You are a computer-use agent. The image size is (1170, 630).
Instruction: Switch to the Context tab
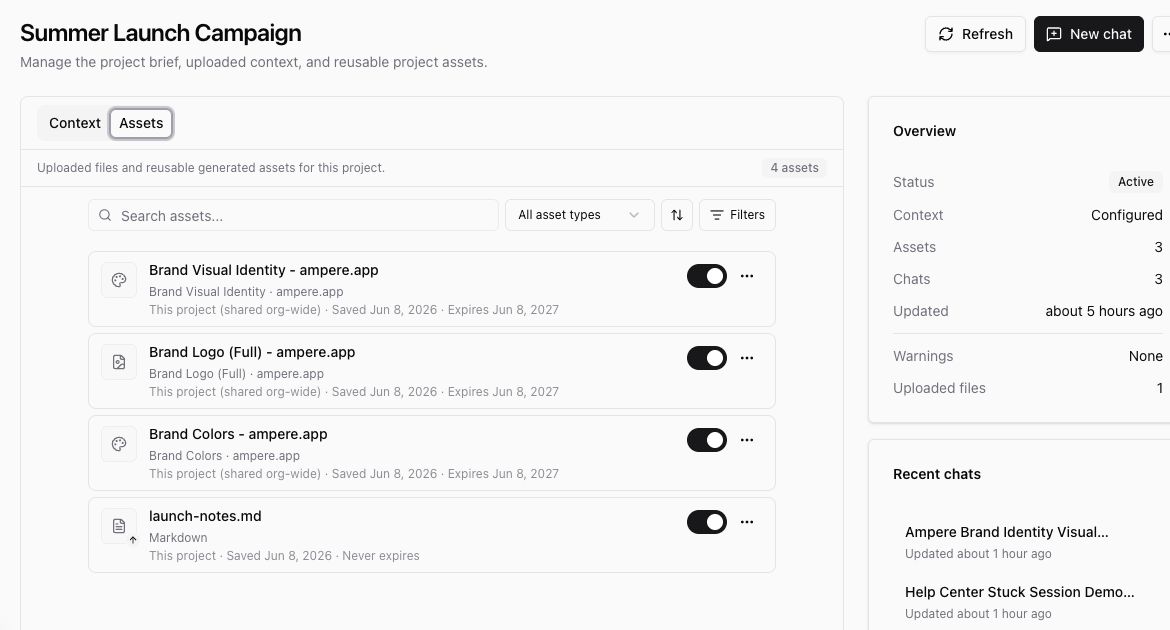point(75,123)
